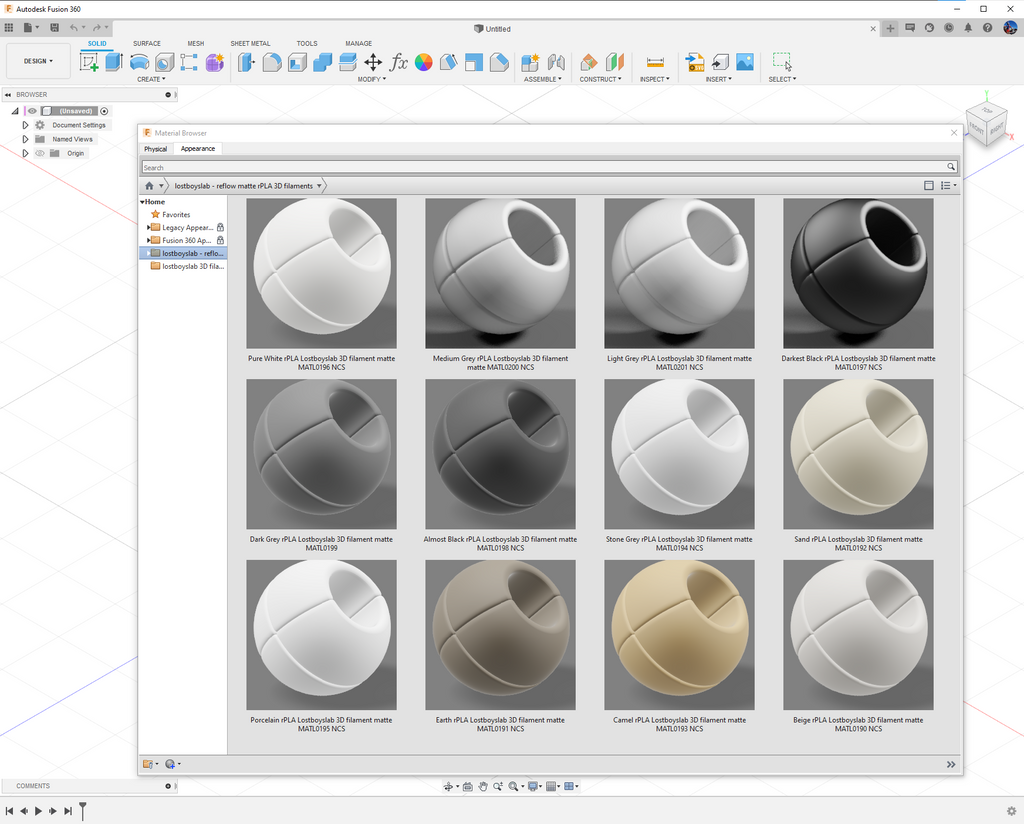Viewport: 1024px width, 824px height.
Task: Open the lostboyslab breadcrumb dropdown arrow
Action: (319, 186)
